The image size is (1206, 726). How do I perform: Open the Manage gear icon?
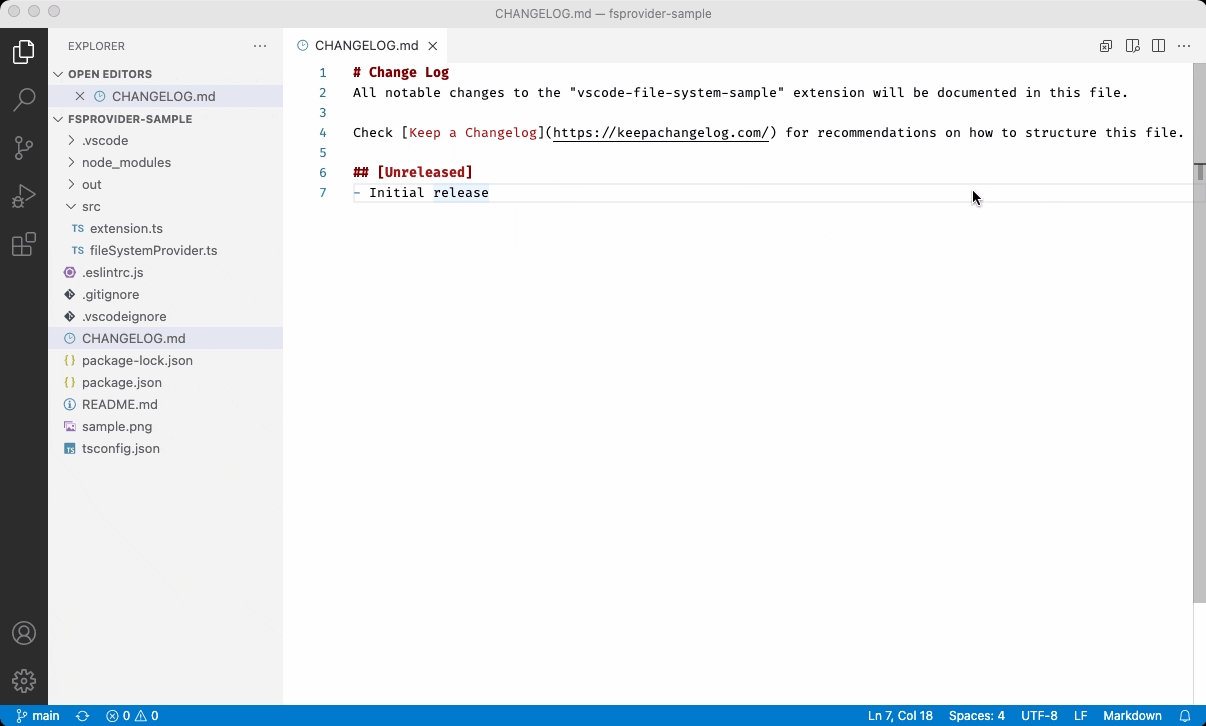pyautogui.click(x=24, y=681)
